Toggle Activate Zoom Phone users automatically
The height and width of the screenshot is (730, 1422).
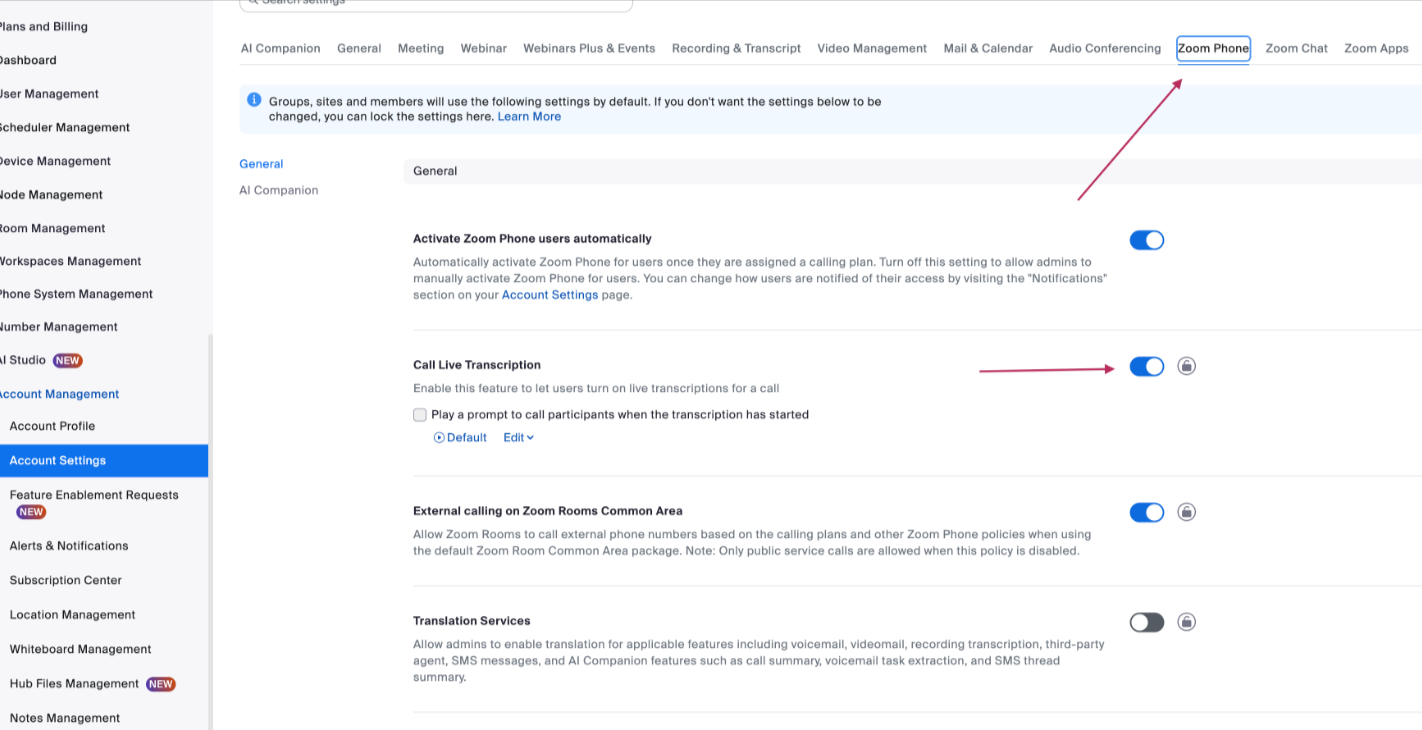coord(1147,240)
